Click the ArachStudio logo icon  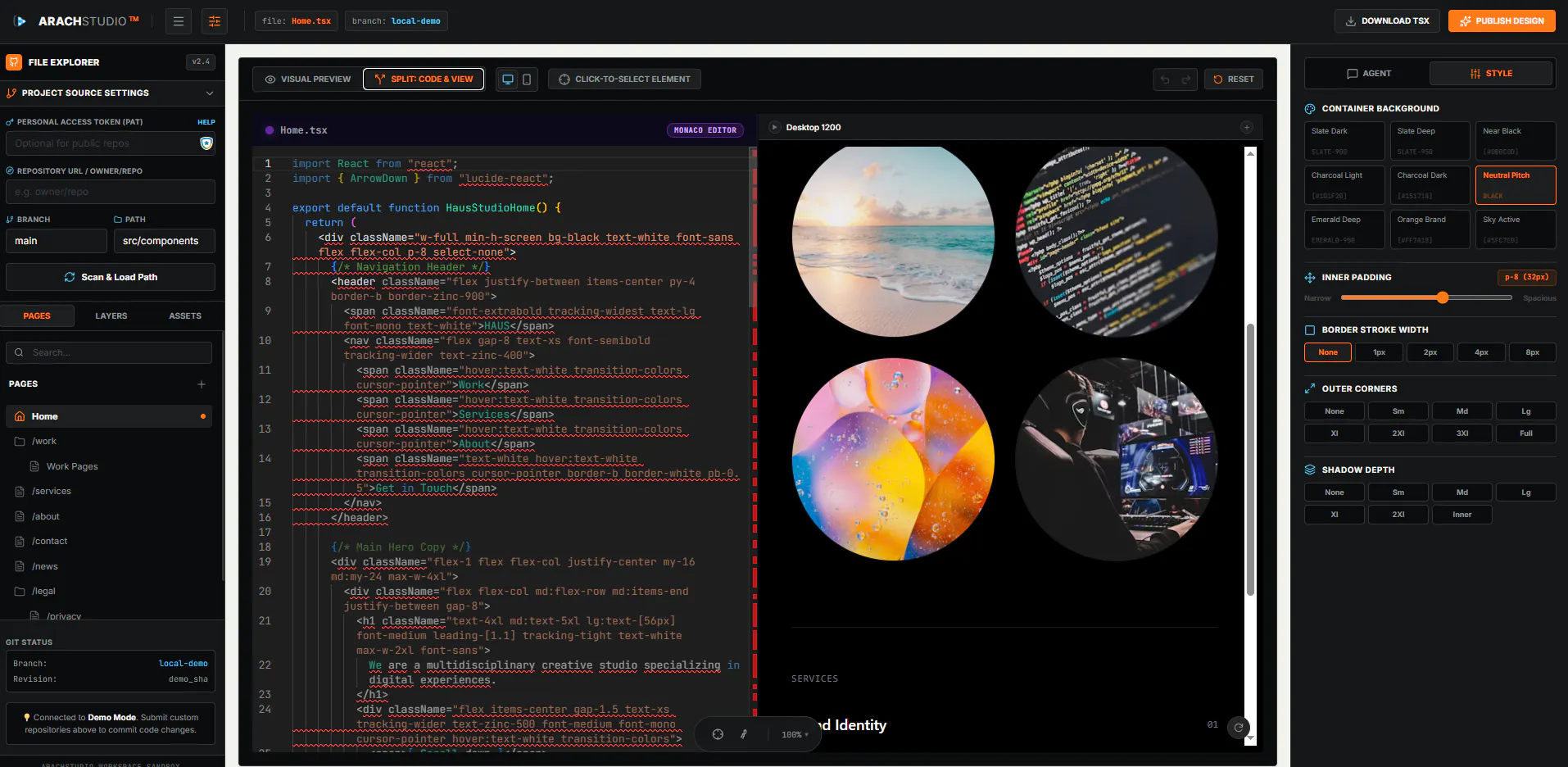[20, 21]
